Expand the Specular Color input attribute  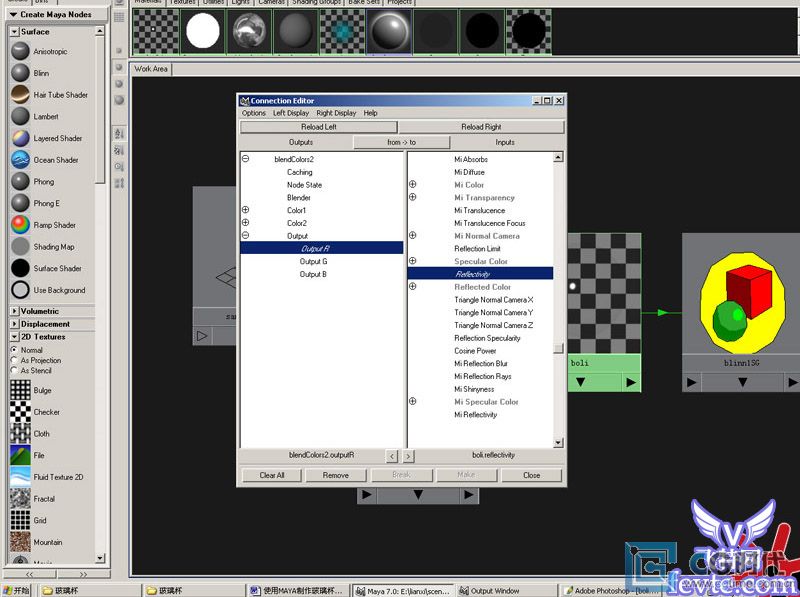(x=412, y=261)
